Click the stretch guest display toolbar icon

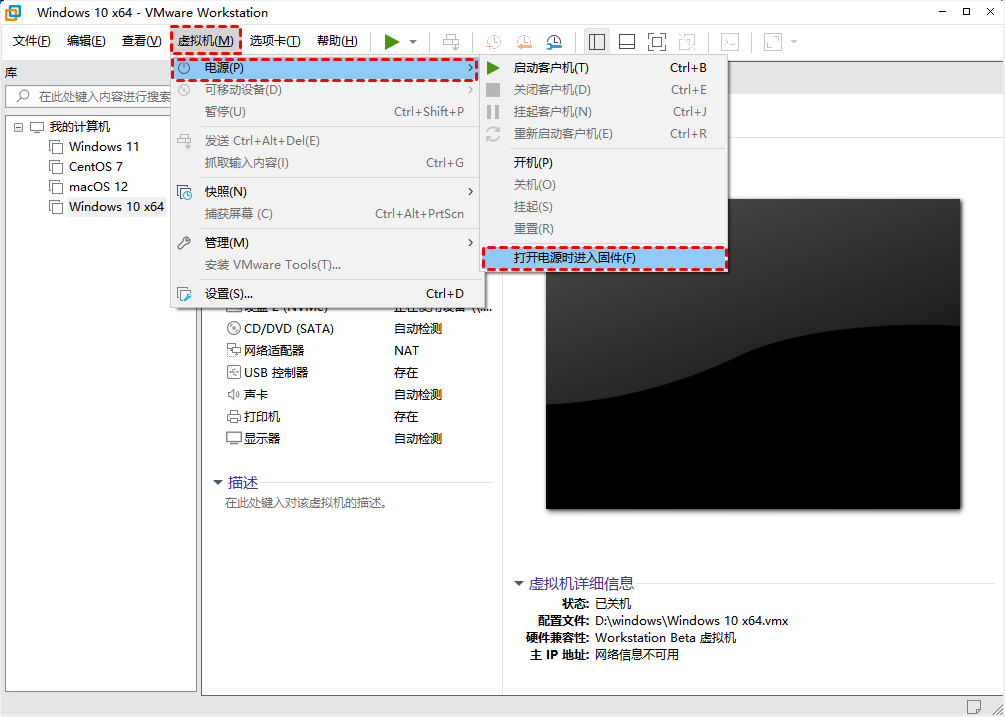(773, 42)
